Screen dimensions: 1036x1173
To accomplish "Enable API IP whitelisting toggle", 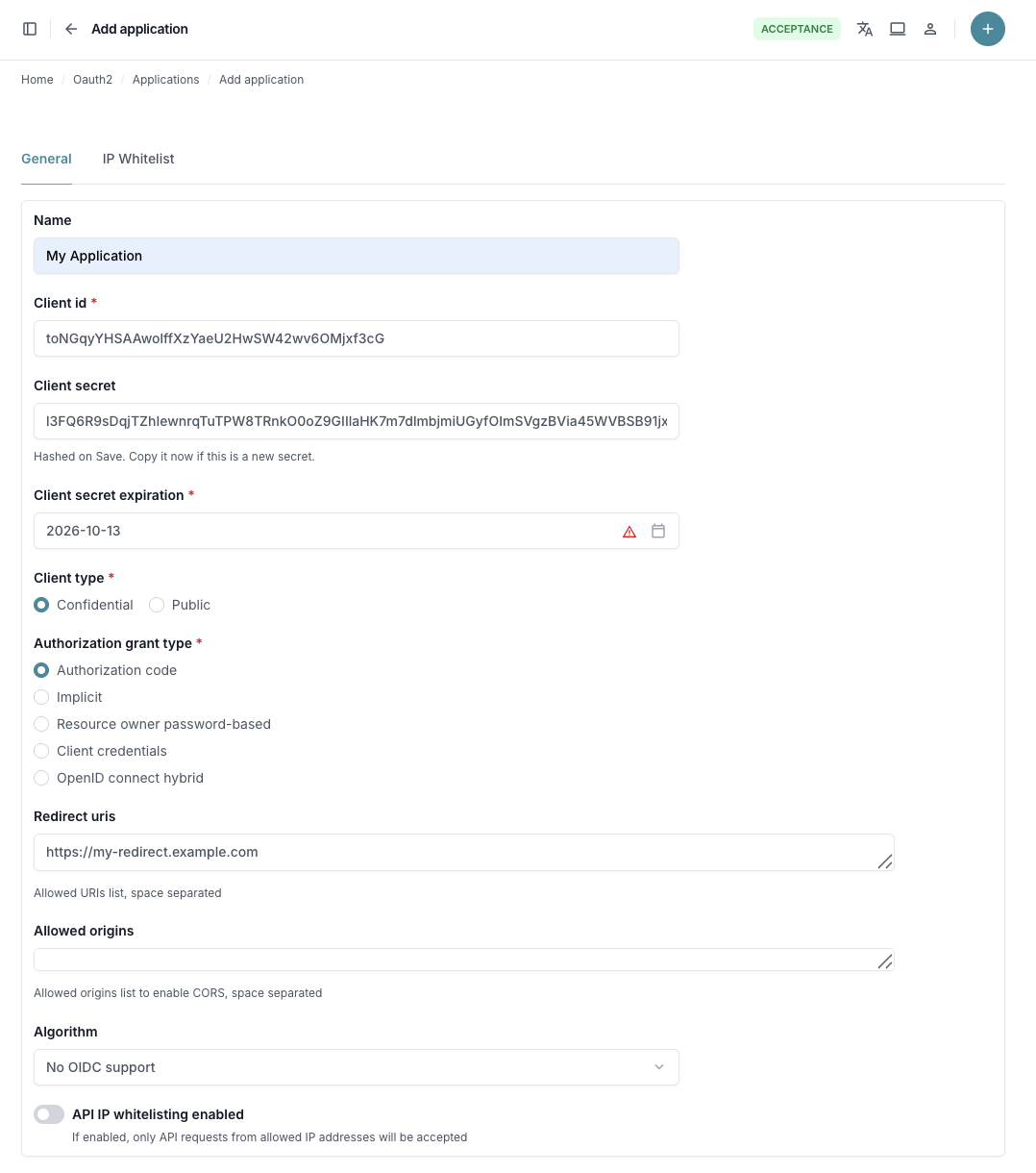I will tap(49, 1113).
